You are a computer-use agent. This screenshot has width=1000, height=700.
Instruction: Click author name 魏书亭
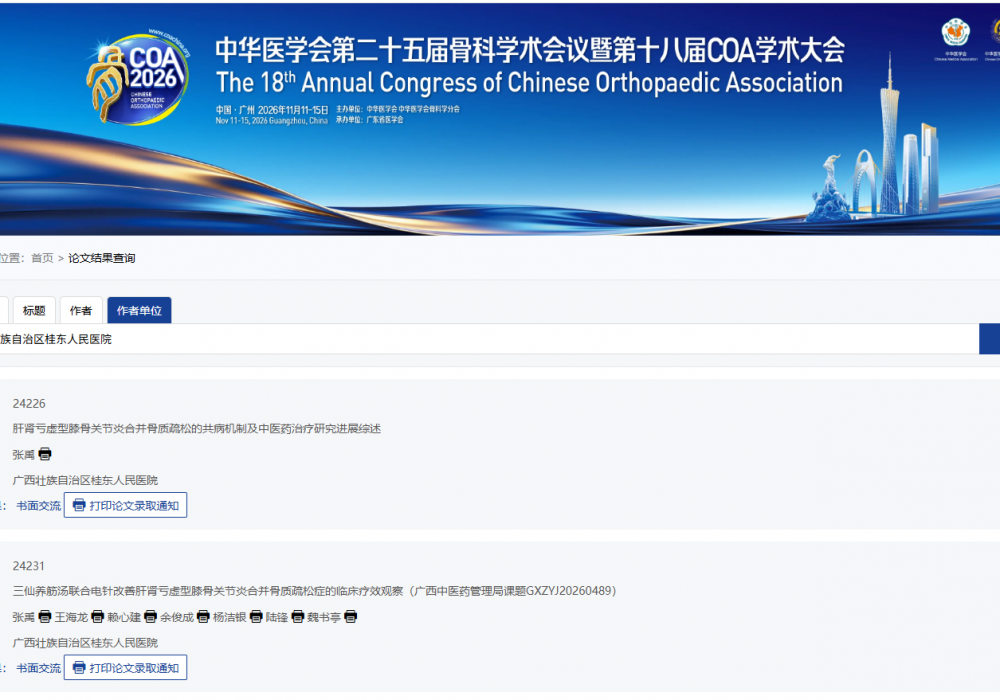(x=324, y=617)
